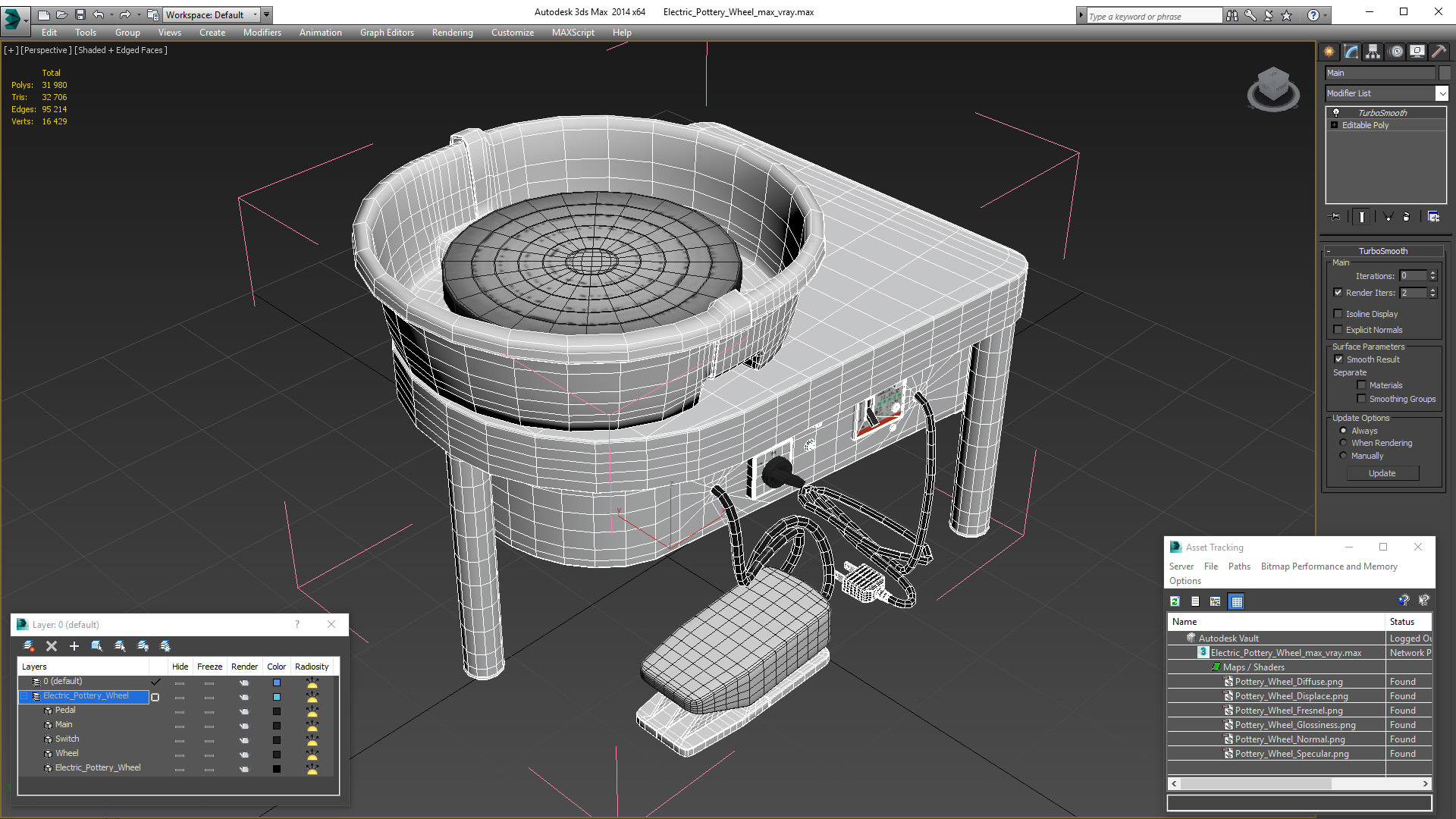
Task: Create a new scene with New icon
Action: click(43, 14)
